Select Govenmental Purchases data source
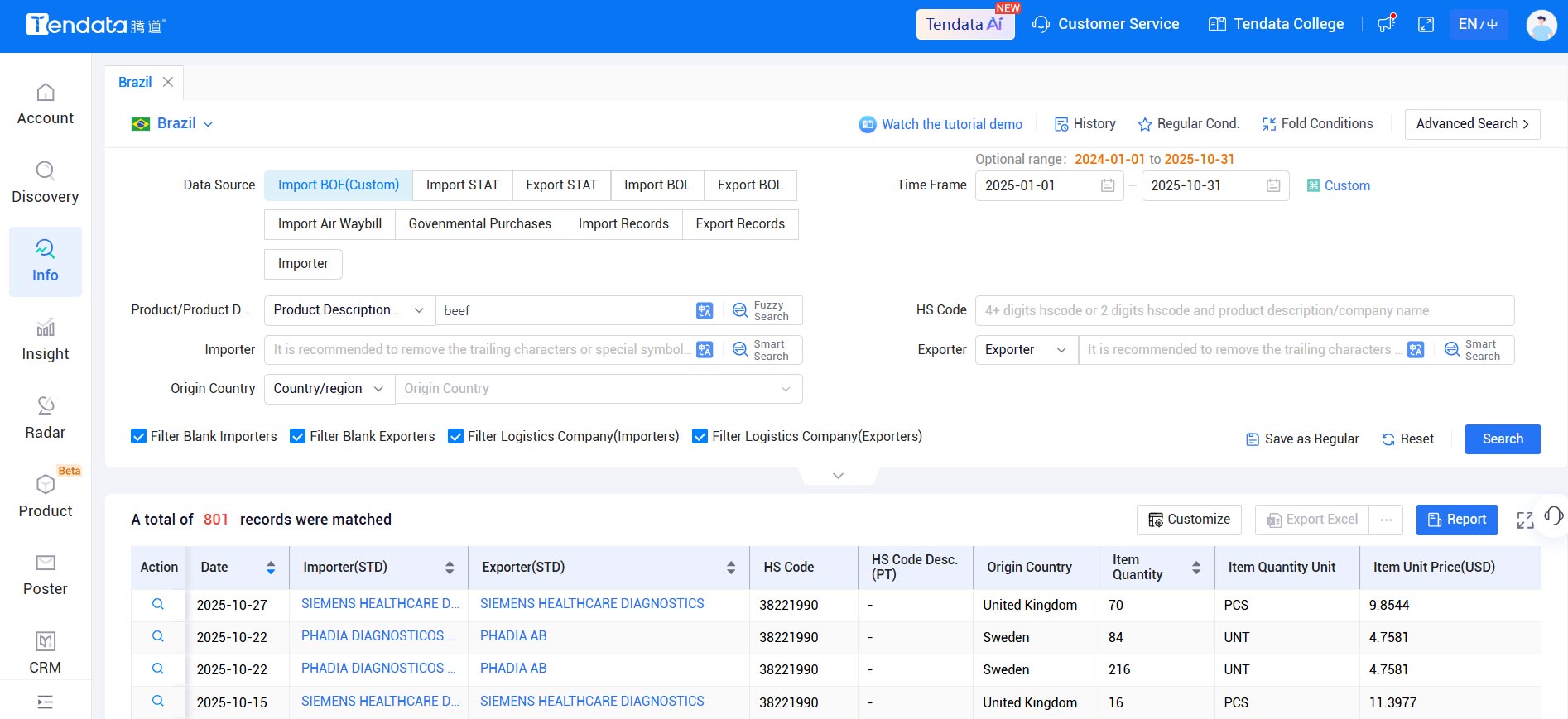 click(x=479, y=224)
